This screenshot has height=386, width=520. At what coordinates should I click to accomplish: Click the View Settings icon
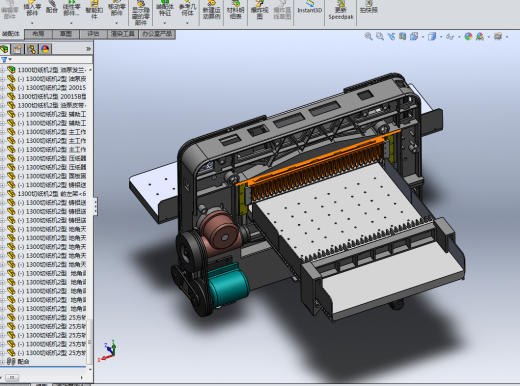point(498,36)
